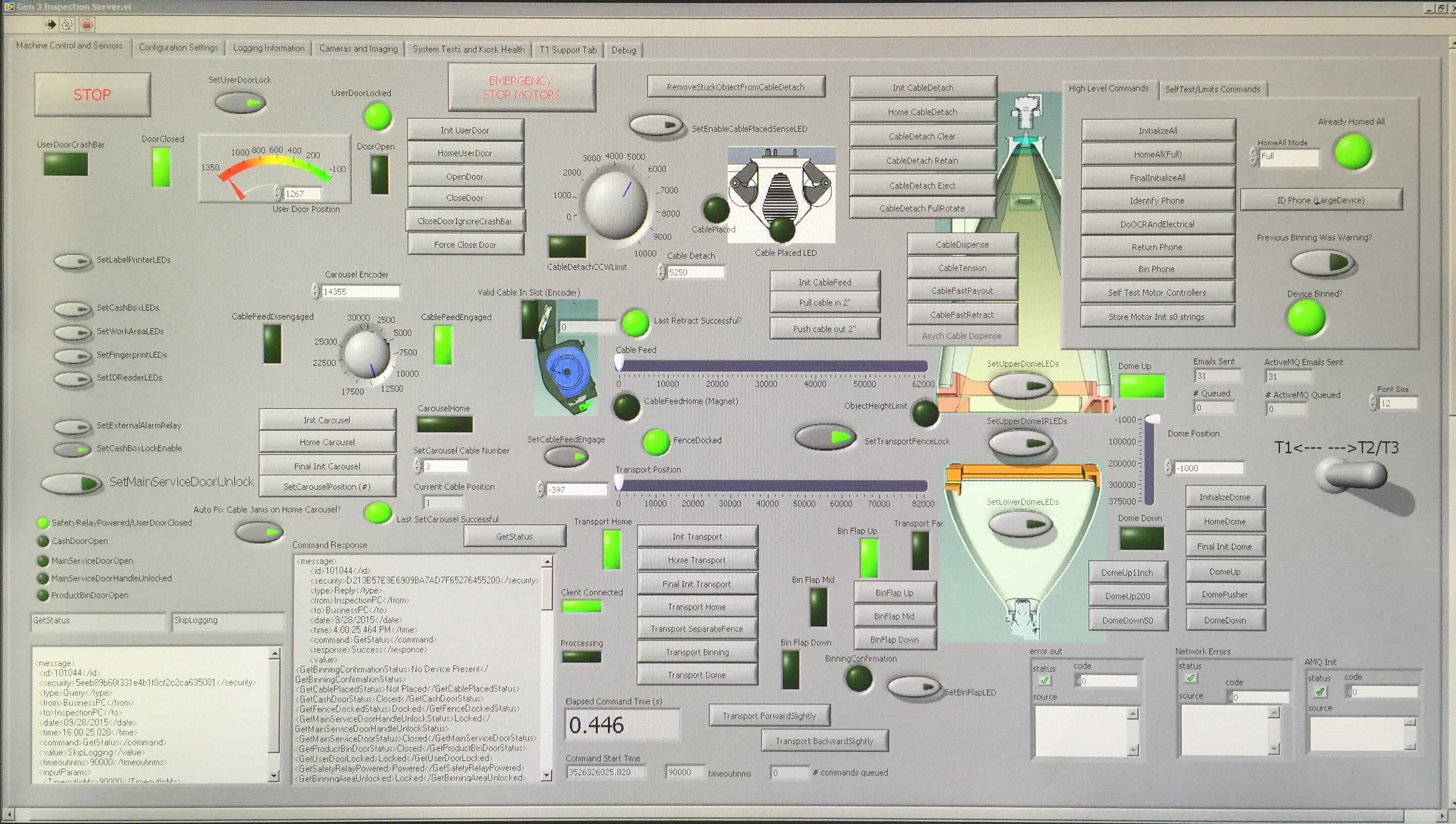Click the InitializeAll button
1456x824 pixels.
coord(1157,130)
